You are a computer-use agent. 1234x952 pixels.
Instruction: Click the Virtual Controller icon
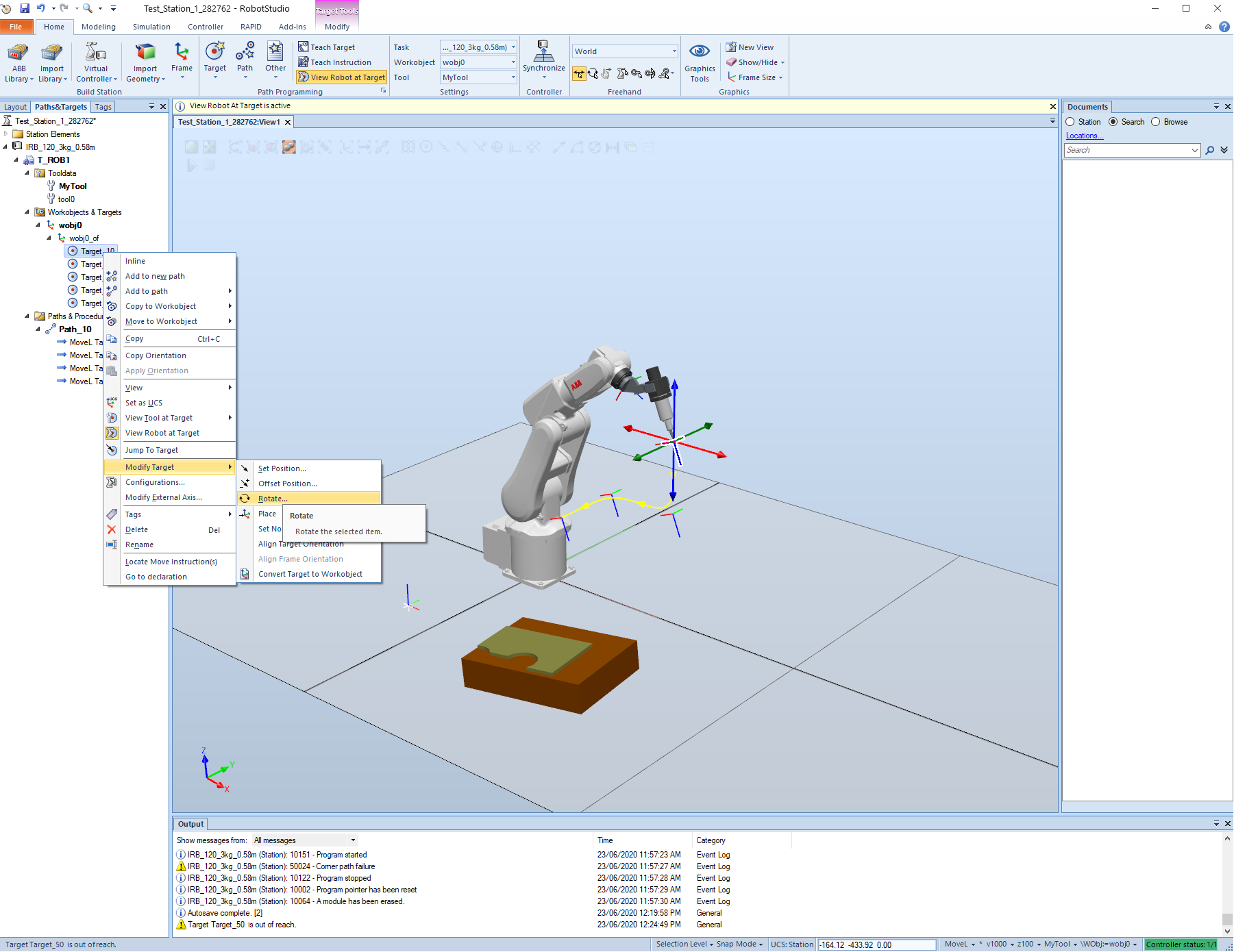(96, 53)
